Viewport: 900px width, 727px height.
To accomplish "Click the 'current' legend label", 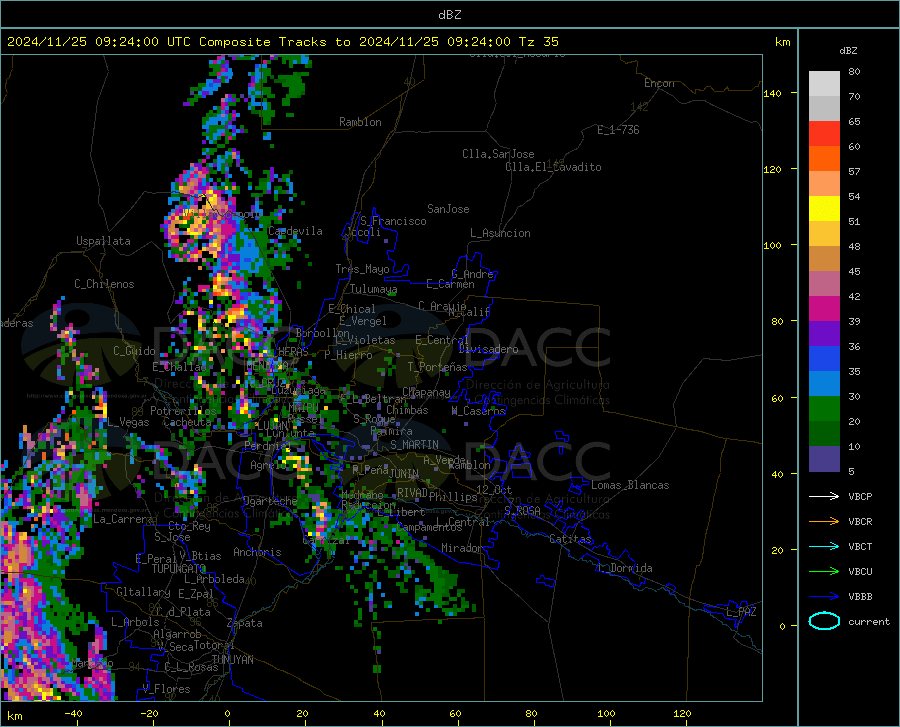I will pyautogui.click(x=869, y=621).
